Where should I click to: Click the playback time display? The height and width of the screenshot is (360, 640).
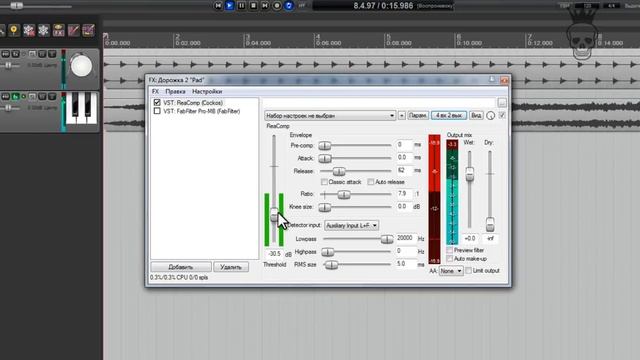[x=383, y=6]
